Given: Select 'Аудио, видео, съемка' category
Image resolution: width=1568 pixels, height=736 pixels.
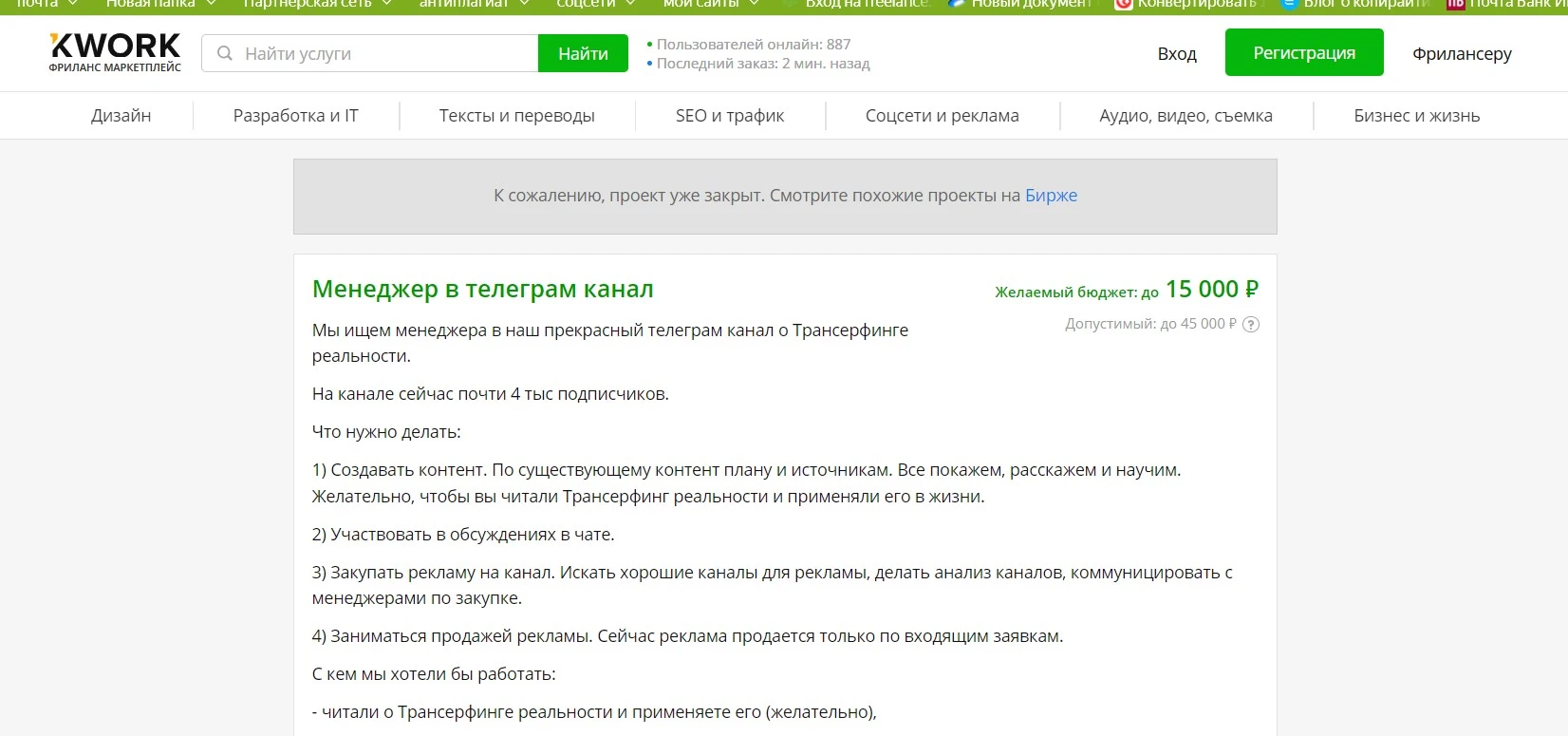Looking at the screenshot, I should (x=1185, y=116).
